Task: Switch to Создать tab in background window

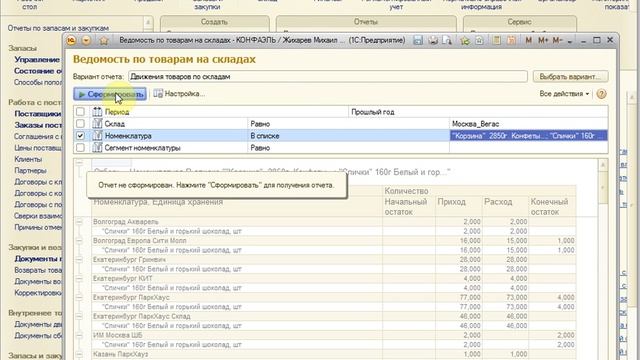Action: point(215,22)
